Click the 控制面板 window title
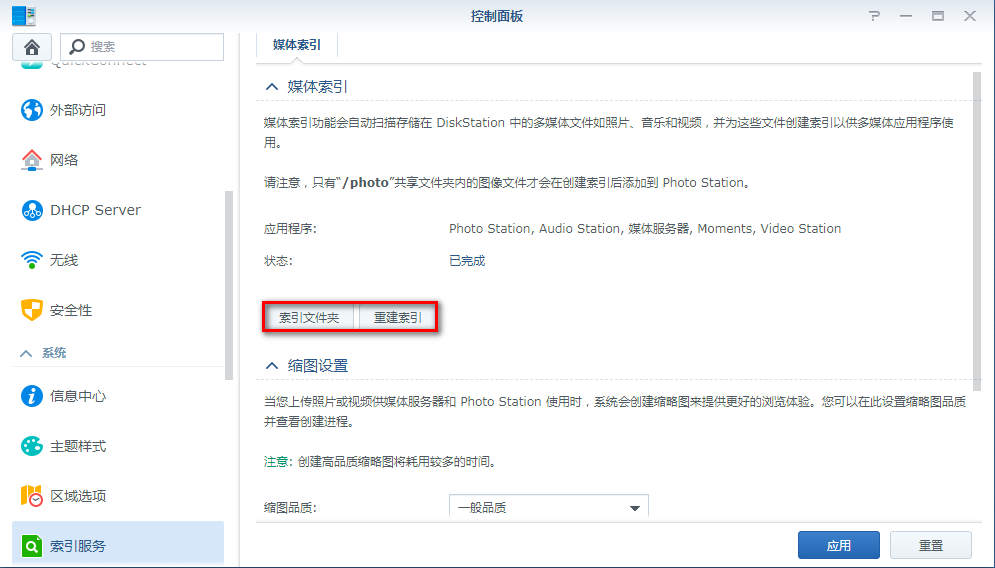The width and height of the screenshot is (995, 568). (x=497, y=17)
